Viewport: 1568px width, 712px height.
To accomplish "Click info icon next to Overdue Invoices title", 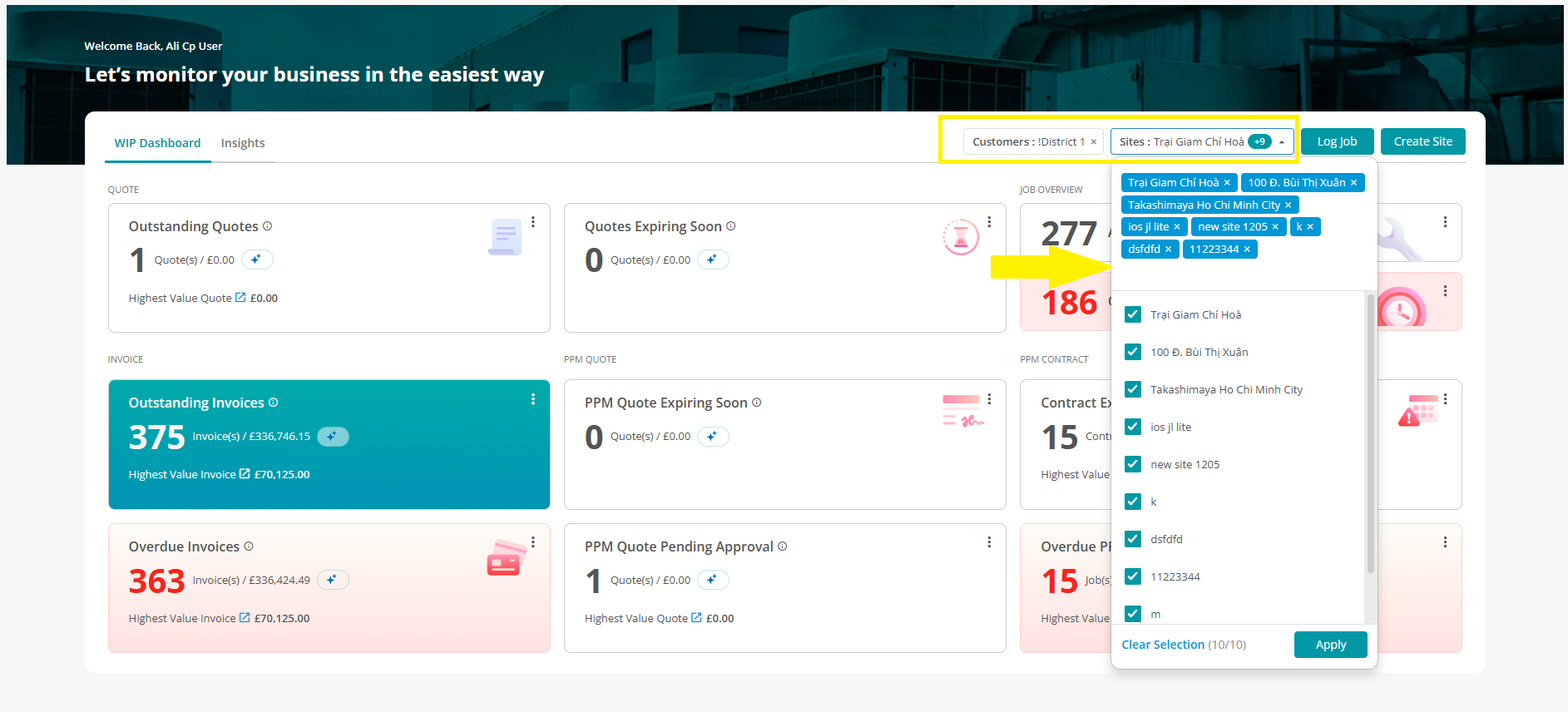I will click(x=249, y=546).
